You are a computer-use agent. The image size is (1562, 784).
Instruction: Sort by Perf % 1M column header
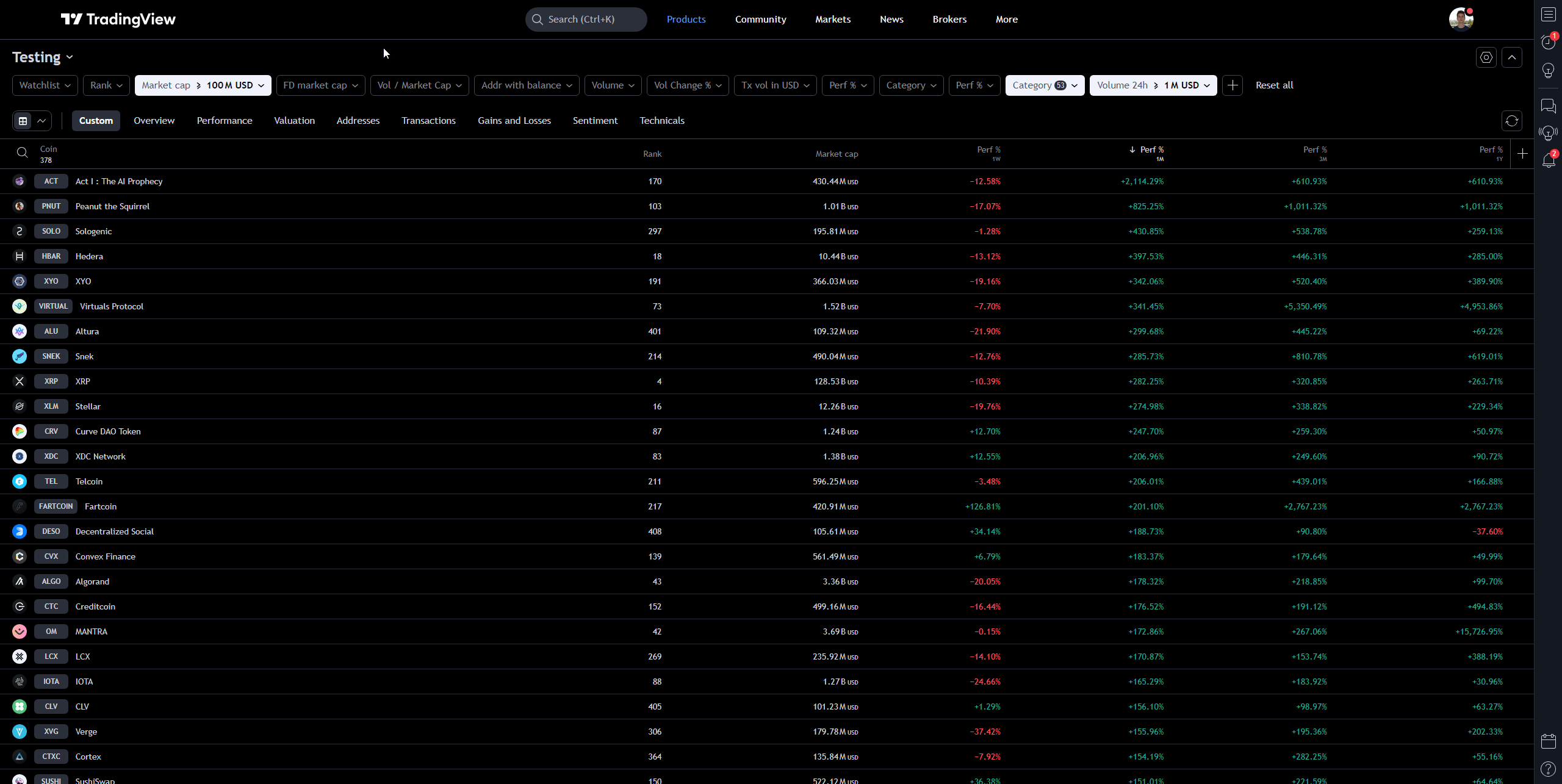pyautogui.click(x=1146, y=154)
